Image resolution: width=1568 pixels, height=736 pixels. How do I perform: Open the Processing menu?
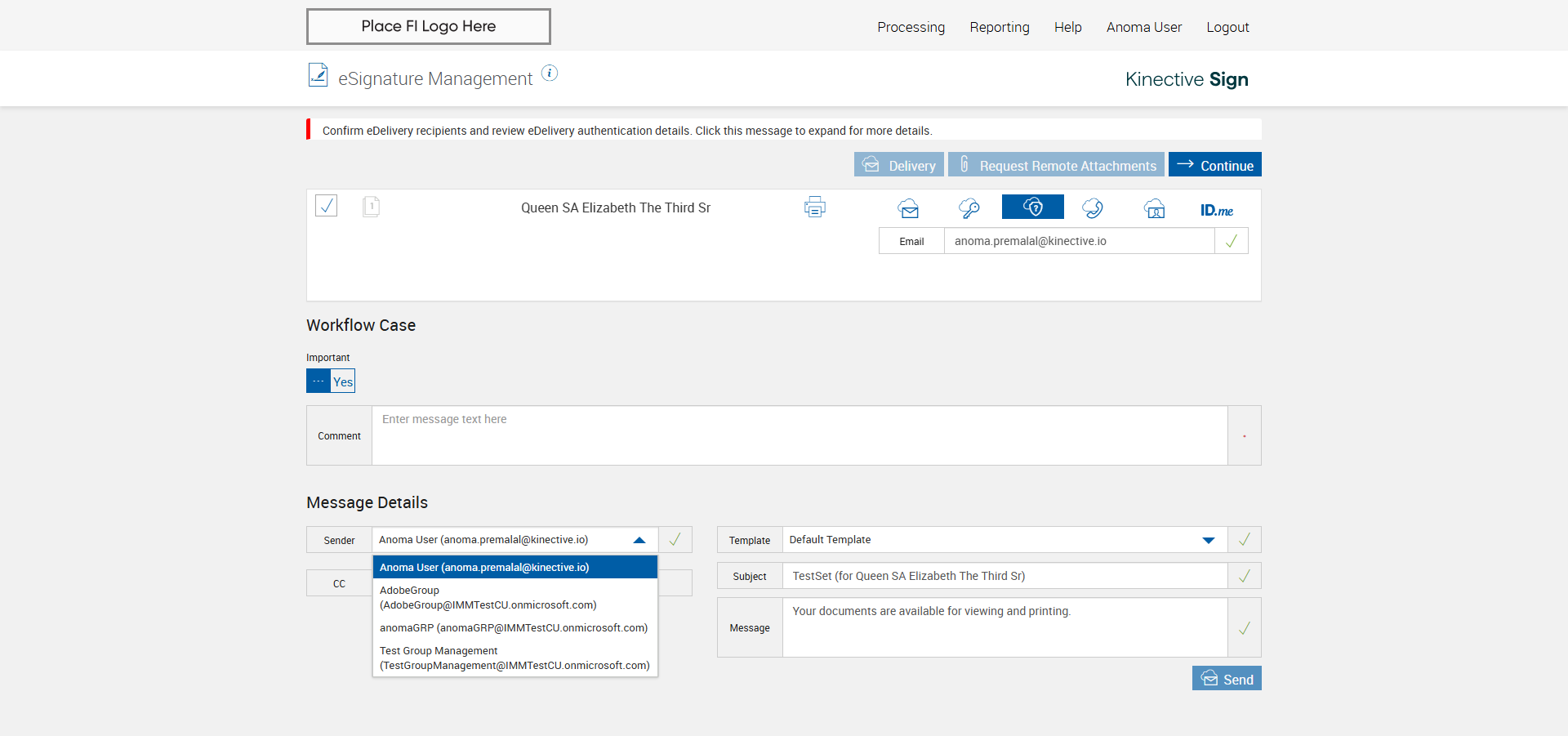click(911, 27)
